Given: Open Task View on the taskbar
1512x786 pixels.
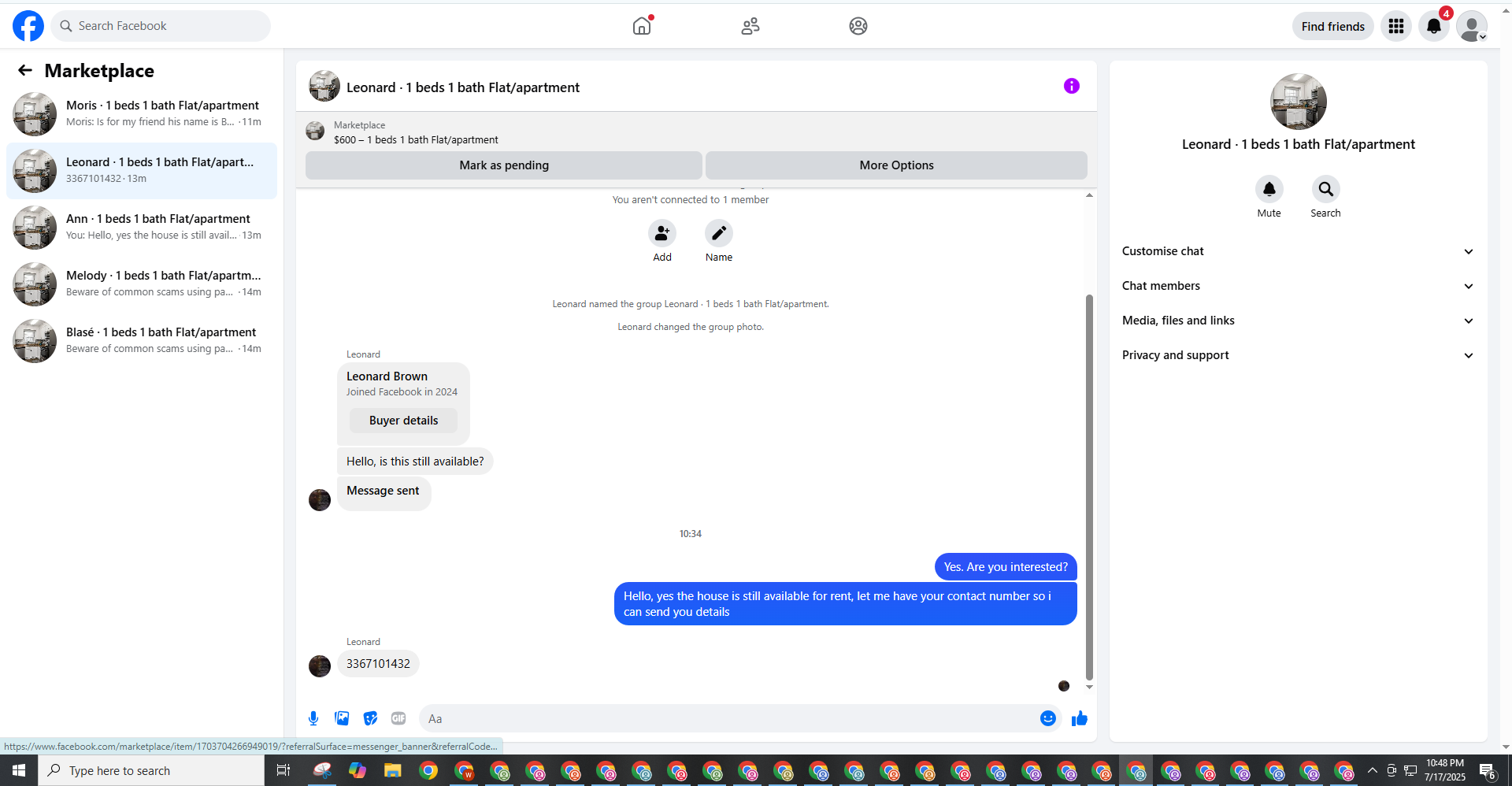Looking at the screenshot, I should coord(283,770).
